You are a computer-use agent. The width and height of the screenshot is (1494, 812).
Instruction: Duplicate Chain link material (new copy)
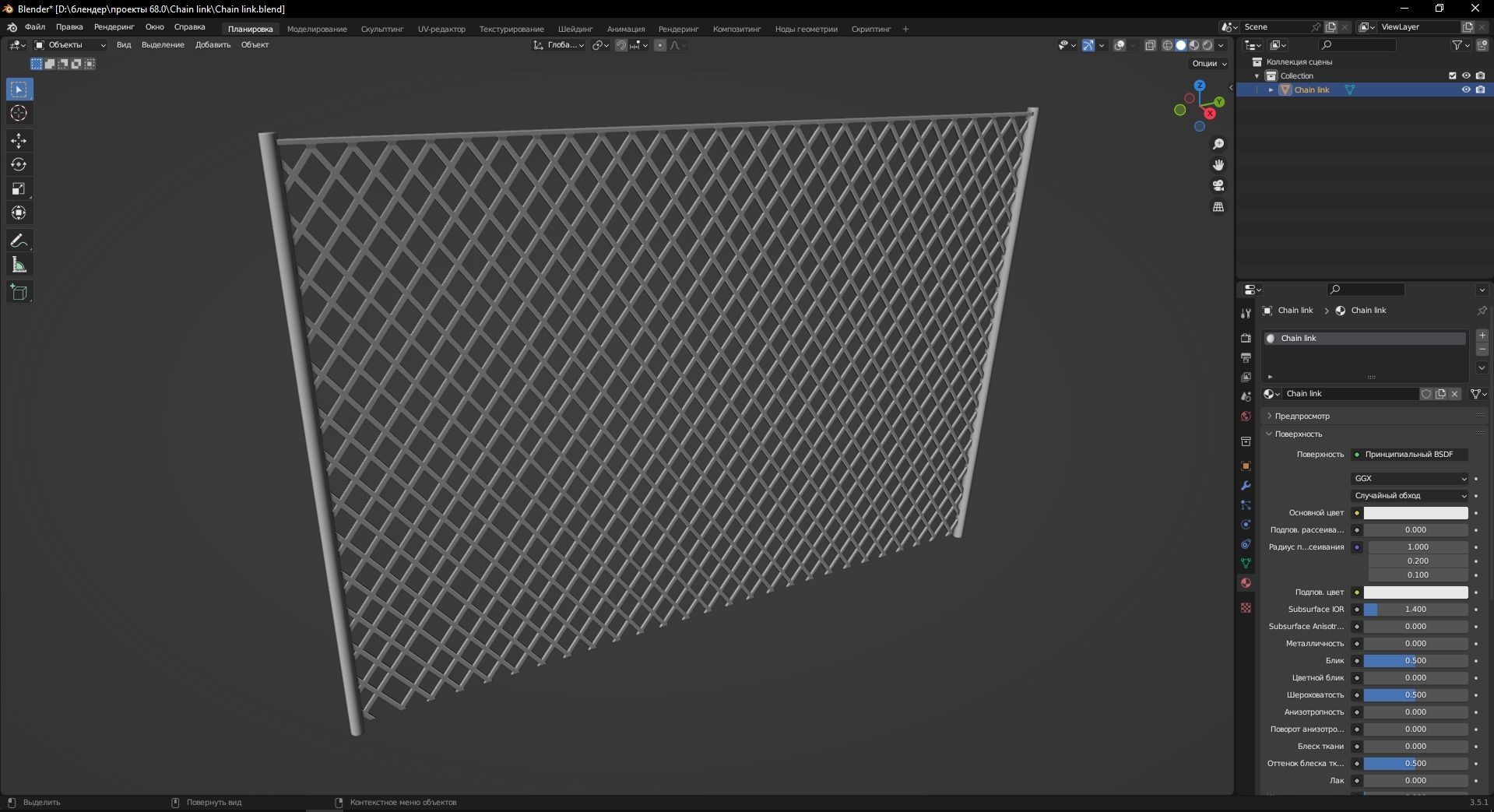coord(1440,394)
